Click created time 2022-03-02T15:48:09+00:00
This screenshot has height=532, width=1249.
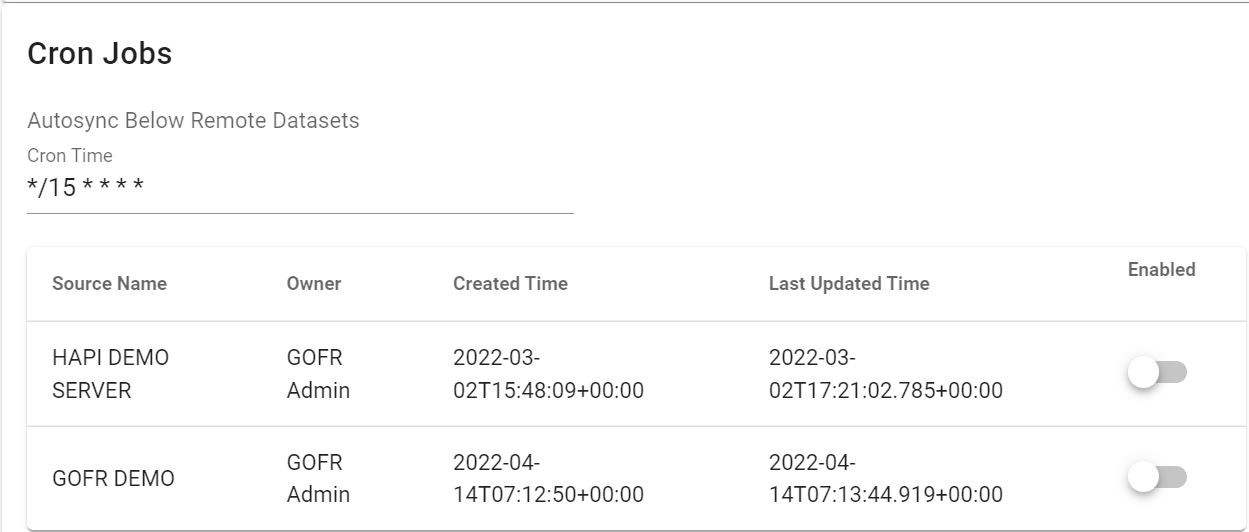tap(548, 374)
